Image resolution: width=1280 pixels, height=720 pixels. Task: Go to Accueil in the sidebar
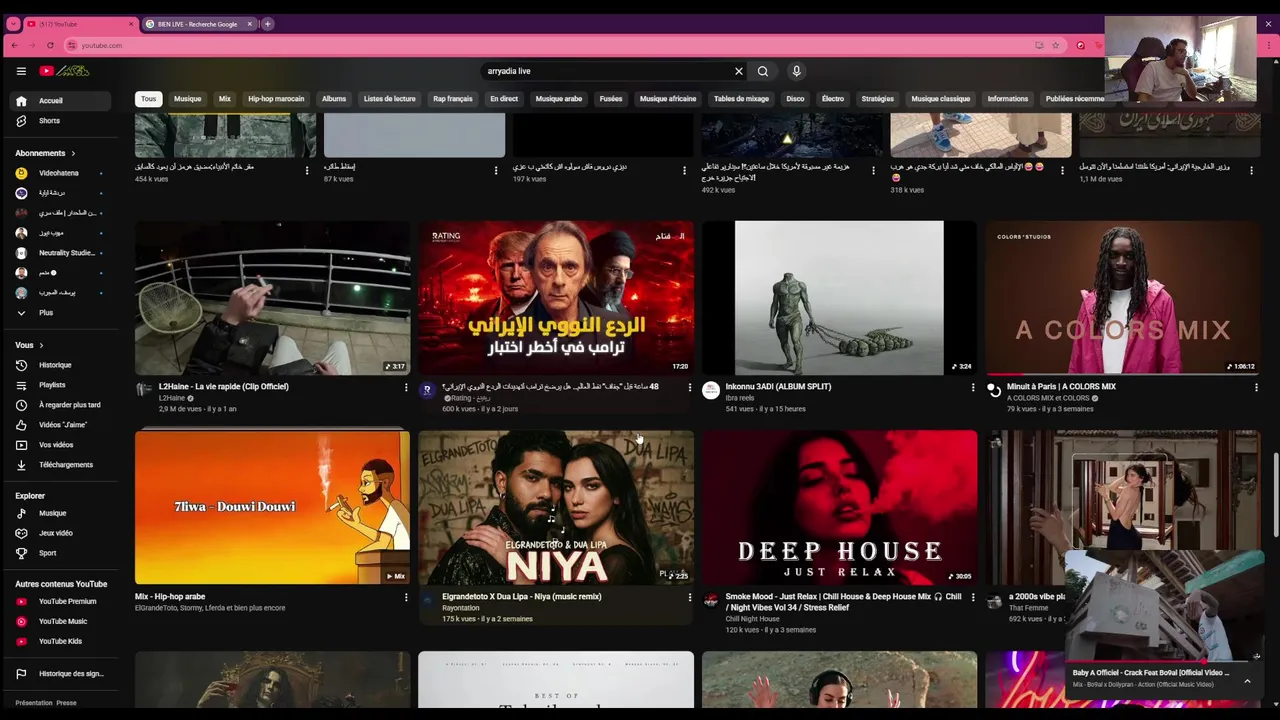point(62,100)
